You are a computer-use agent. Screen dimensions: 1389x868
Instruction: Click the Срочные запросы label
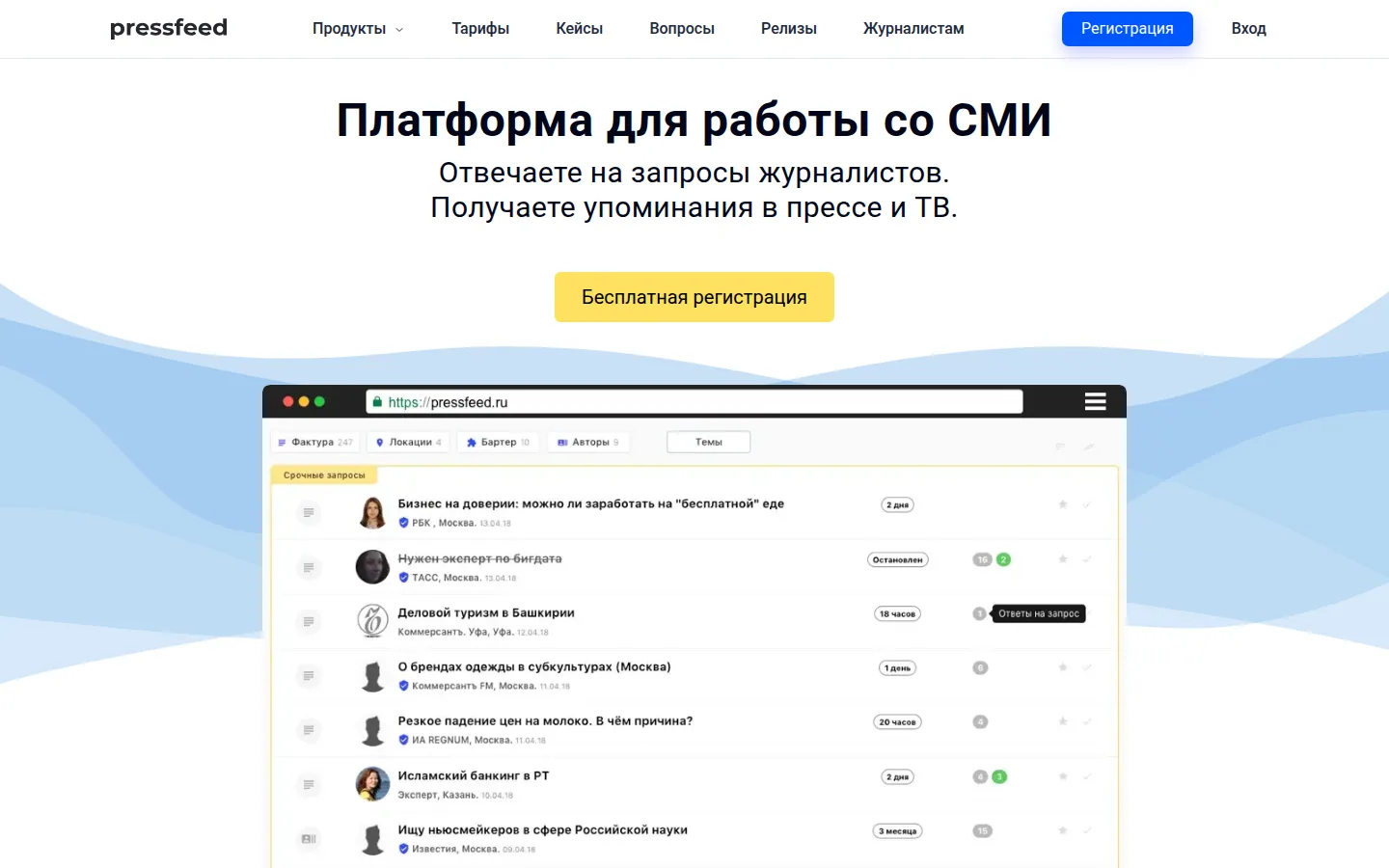tap(324, 475)
